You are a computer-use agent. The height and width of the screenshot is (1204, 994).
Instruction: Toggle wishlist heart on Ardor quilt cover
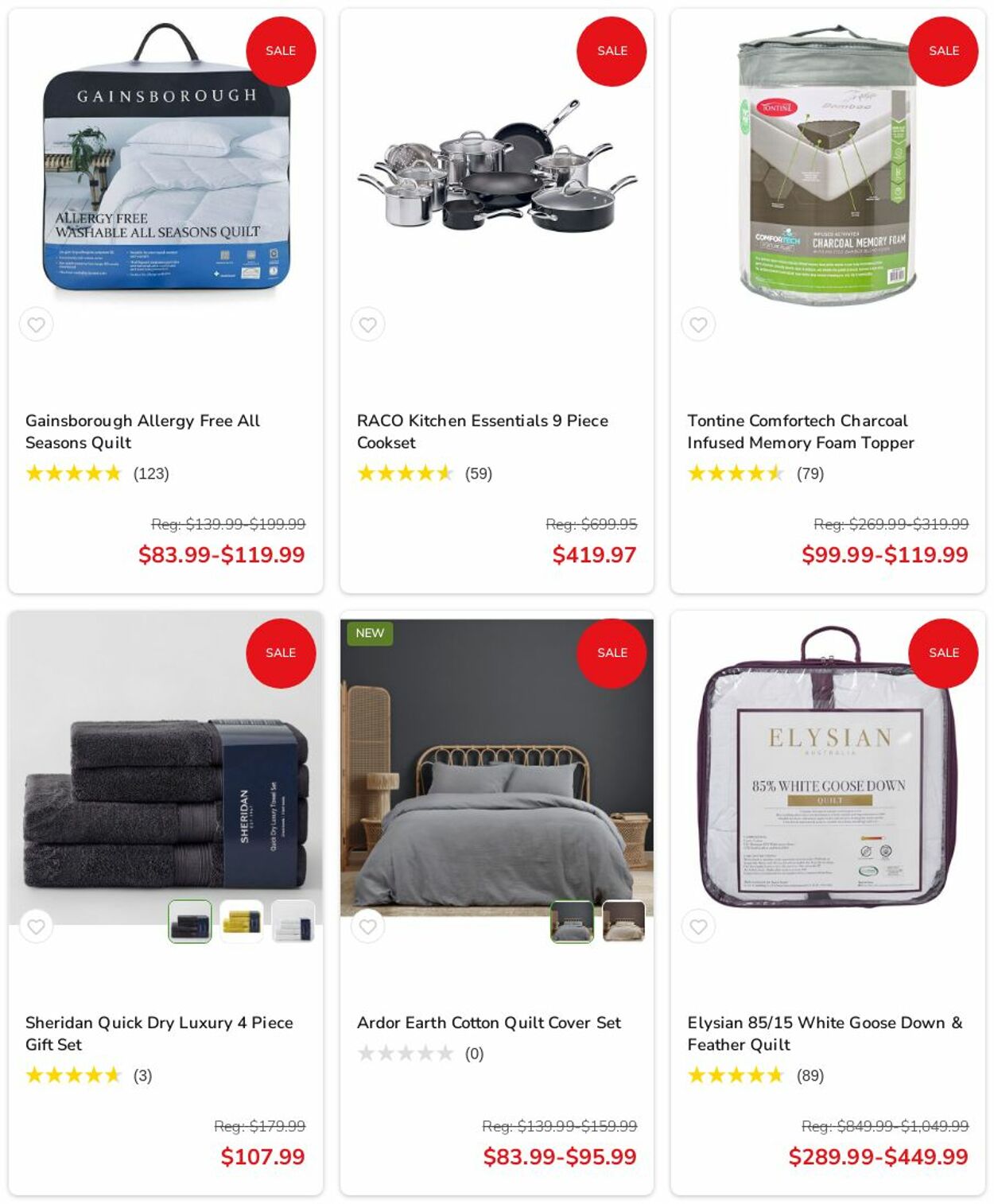tap(367, 926)
